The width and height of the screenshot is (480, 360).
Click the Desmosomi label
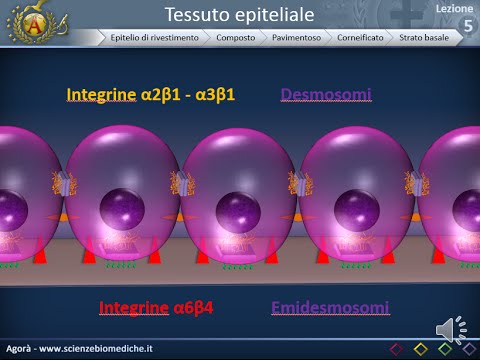326,94
